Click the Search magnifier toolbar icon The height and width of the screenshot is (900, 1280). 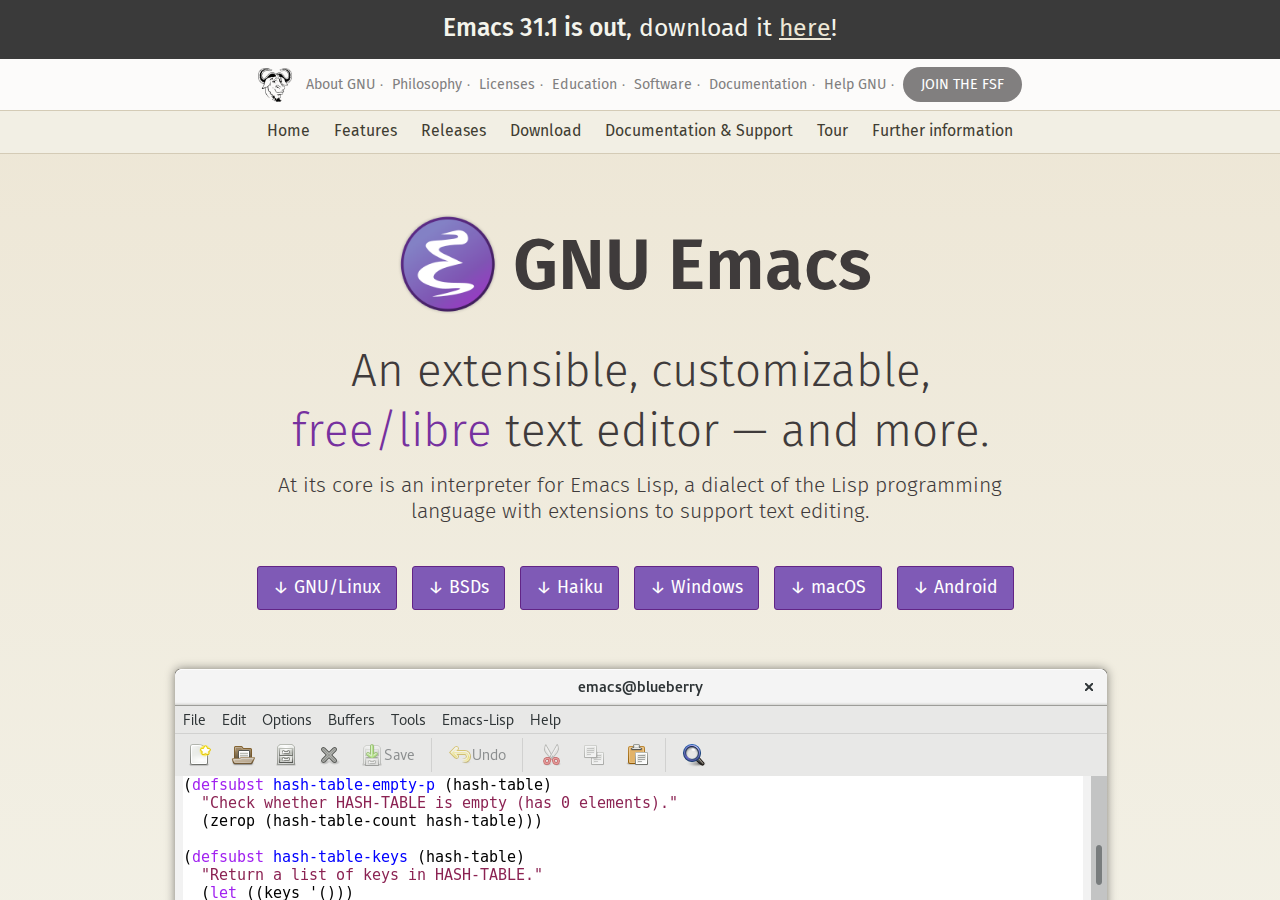[694, 755]
